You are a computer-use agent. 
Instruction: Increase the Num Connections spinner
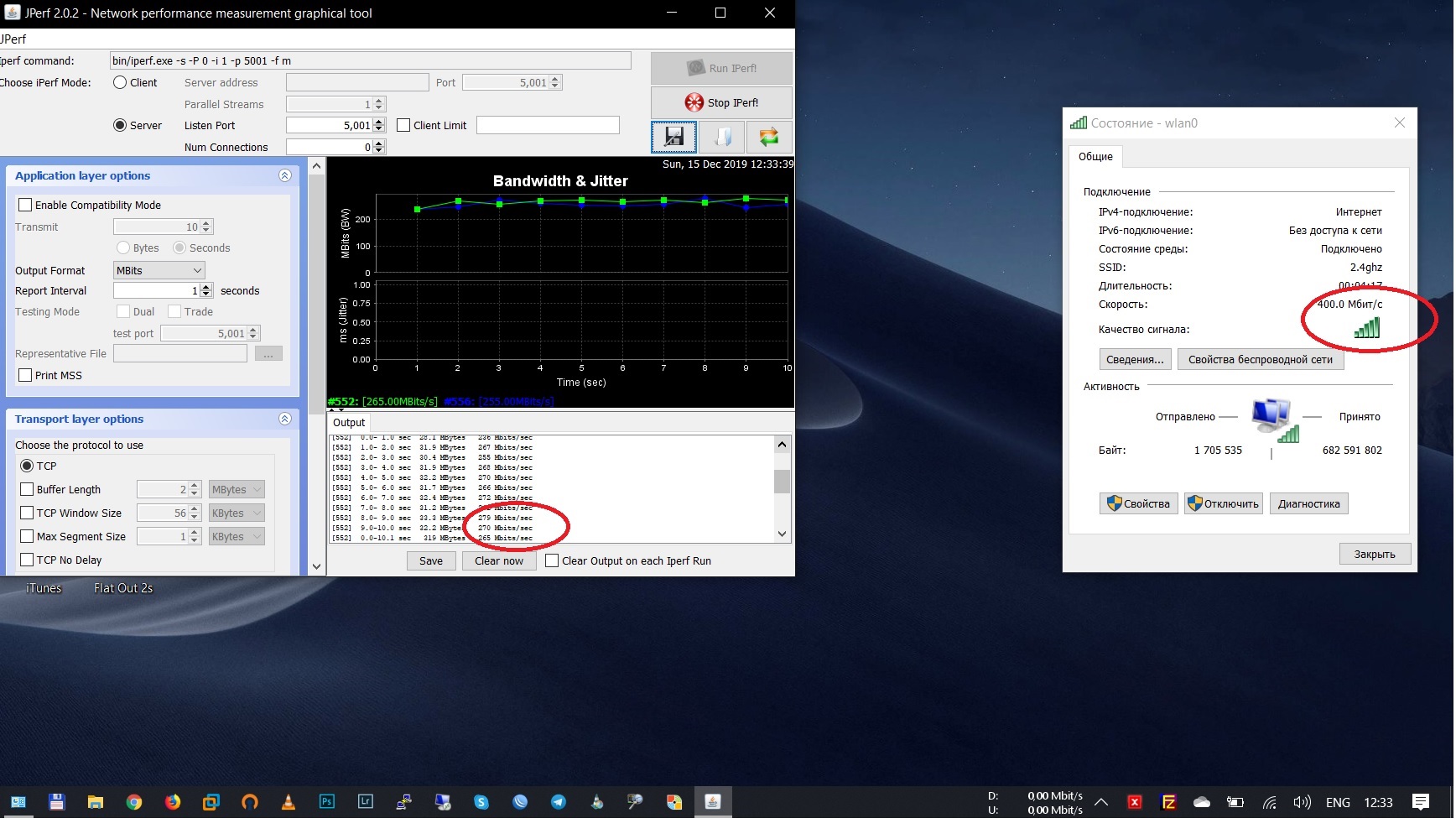[x=379, y=143]
